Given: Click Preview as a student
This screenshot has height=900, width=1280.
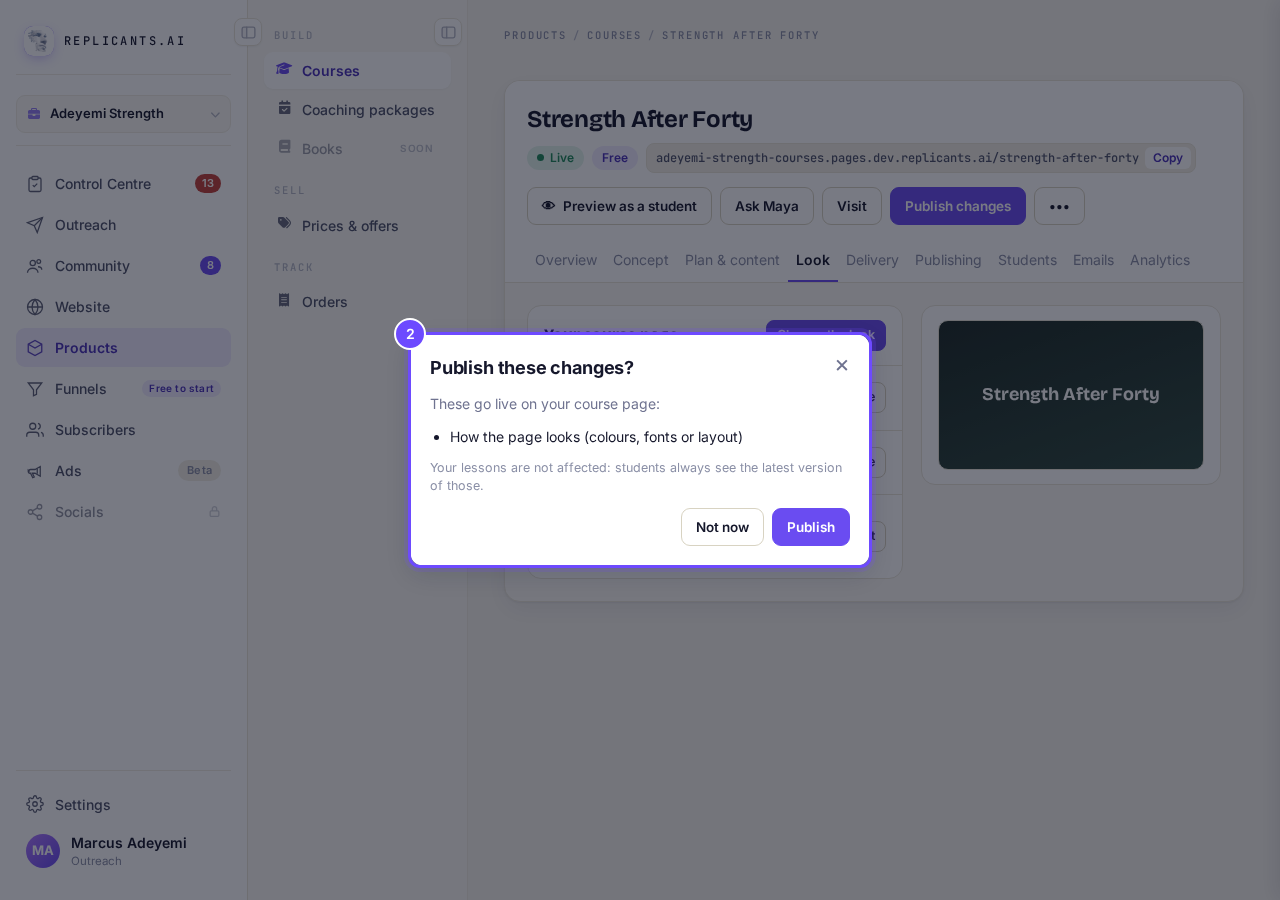Looking at the screenshot, I should point(619,206).
